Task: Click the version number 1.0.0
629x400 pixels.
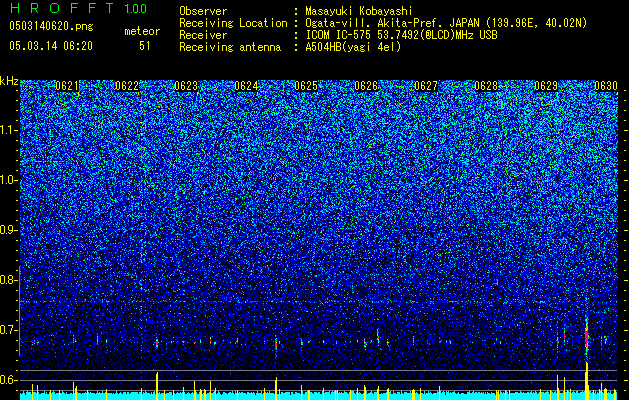Action: (136, 9)
